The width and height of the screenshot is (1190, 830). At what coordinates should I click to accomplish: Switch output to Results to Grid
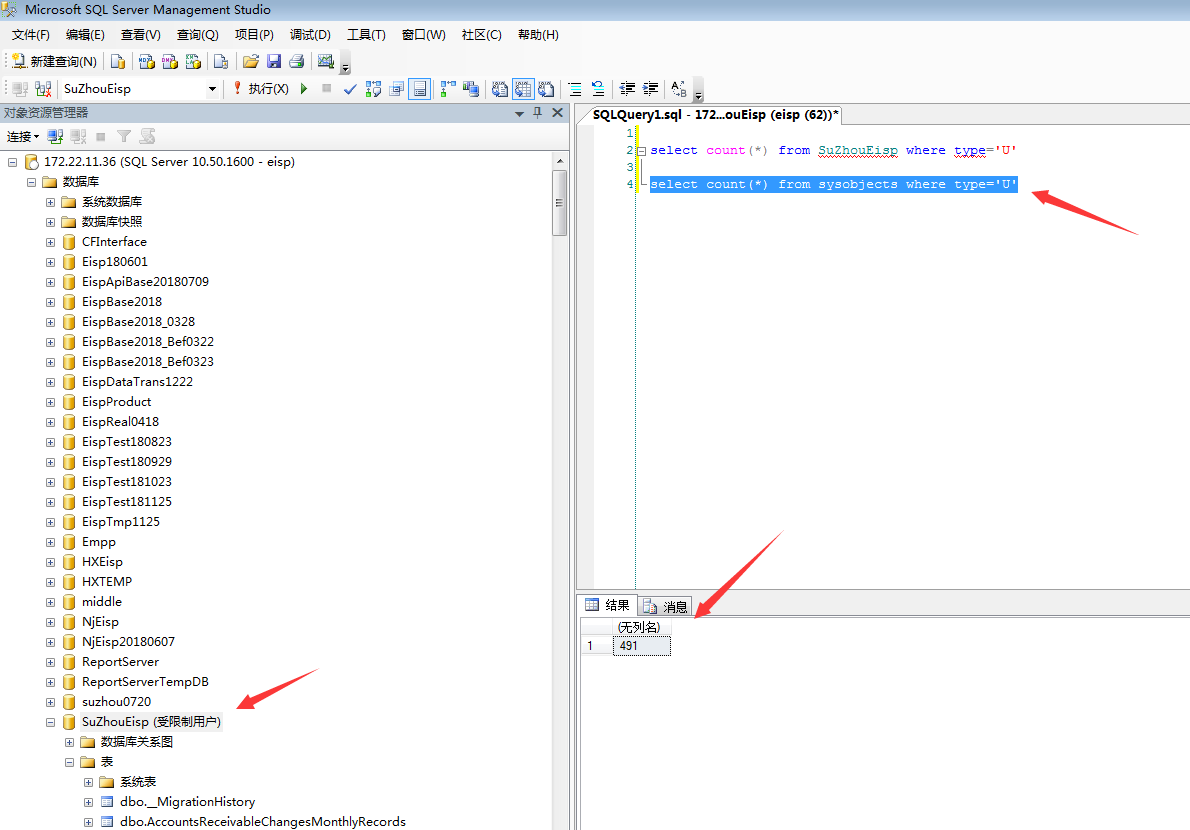523,89
